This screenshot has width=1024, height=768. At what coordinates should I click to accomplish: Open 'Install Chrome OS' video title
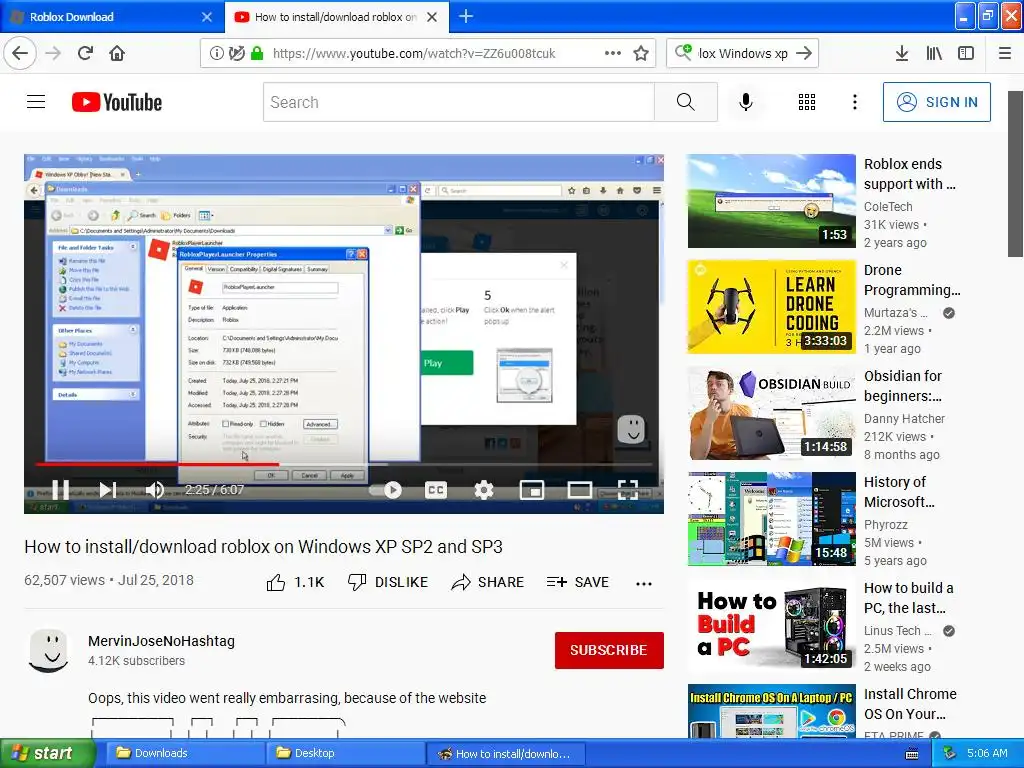(x=910, y=703)
